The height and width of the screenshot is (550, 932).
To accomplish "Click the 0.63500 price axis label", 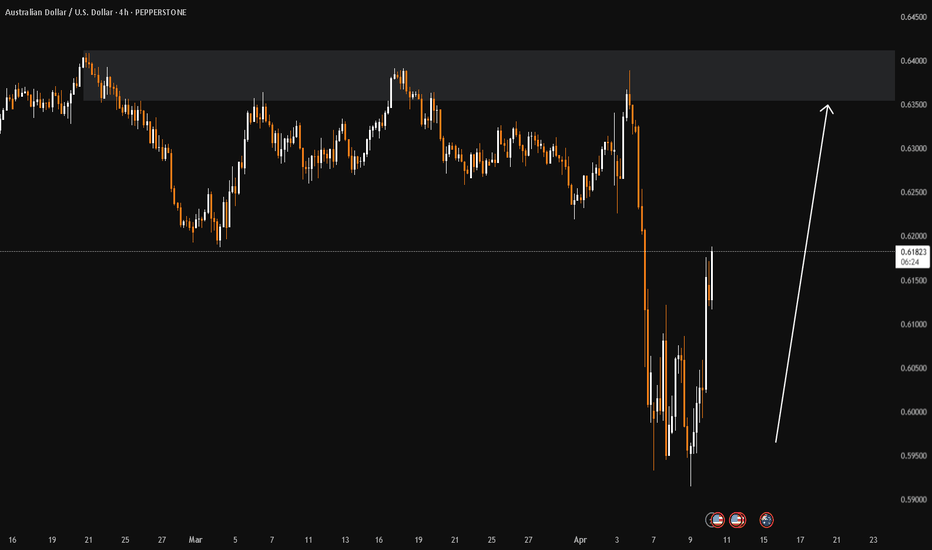I will [914, 105].
